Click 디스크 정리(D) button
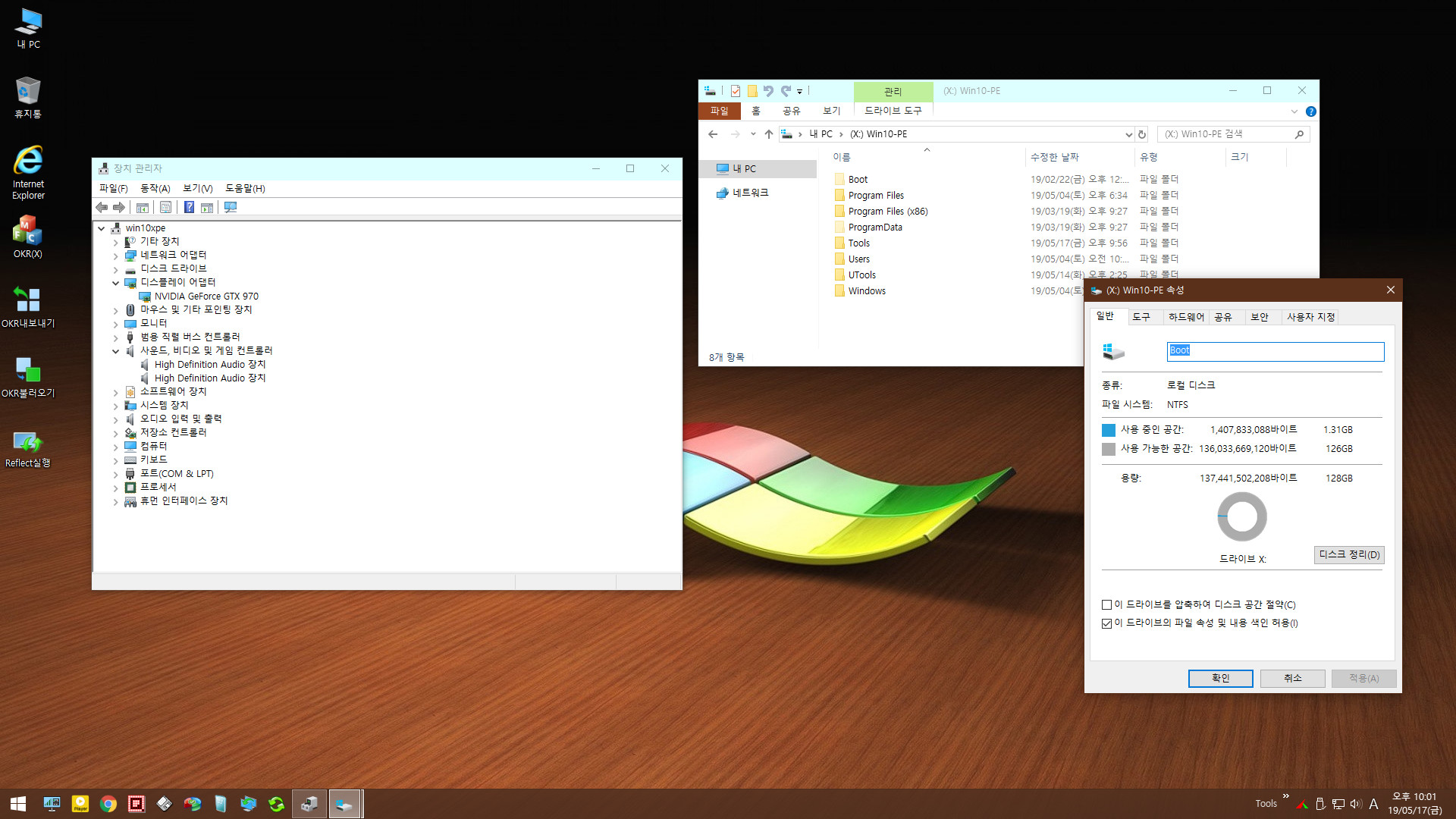Image resolution: width=1456 pixels, height=819 pixels. pyautogui.click(x=1349, y=554)
